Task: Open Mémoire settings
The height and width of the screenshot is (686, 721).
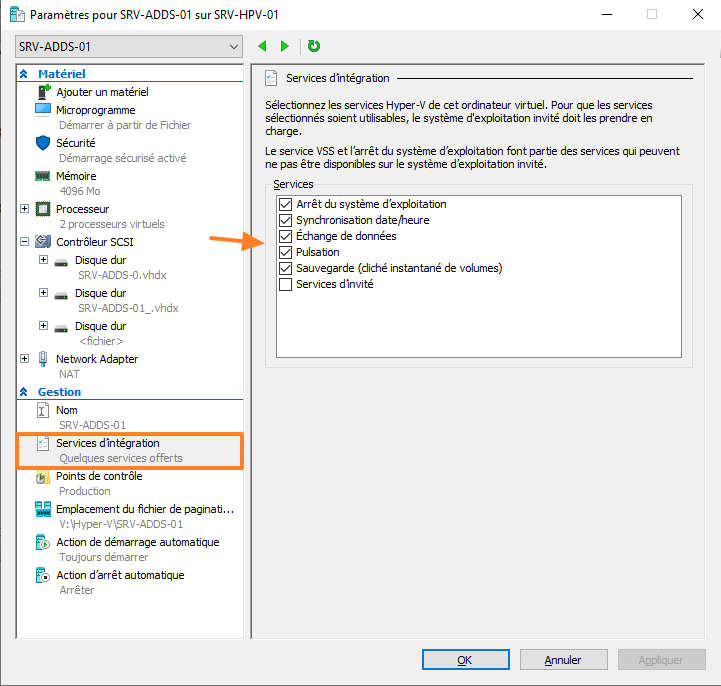Action: [76, 176]
